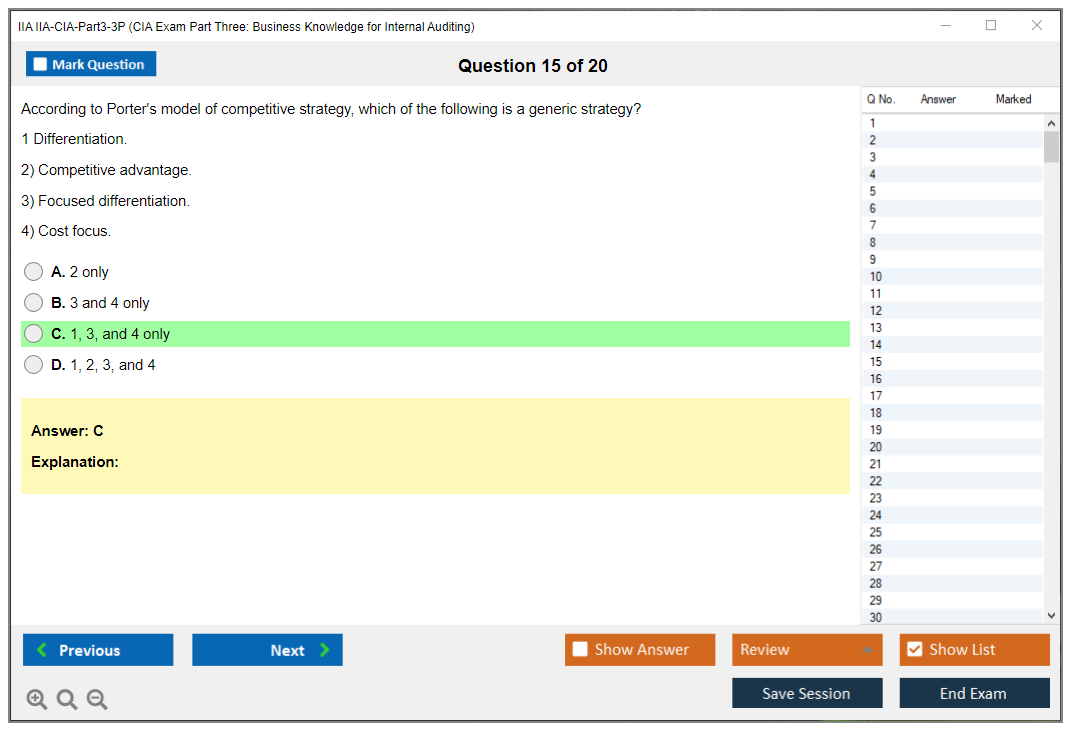Save the current exam session

click(807, 694)
